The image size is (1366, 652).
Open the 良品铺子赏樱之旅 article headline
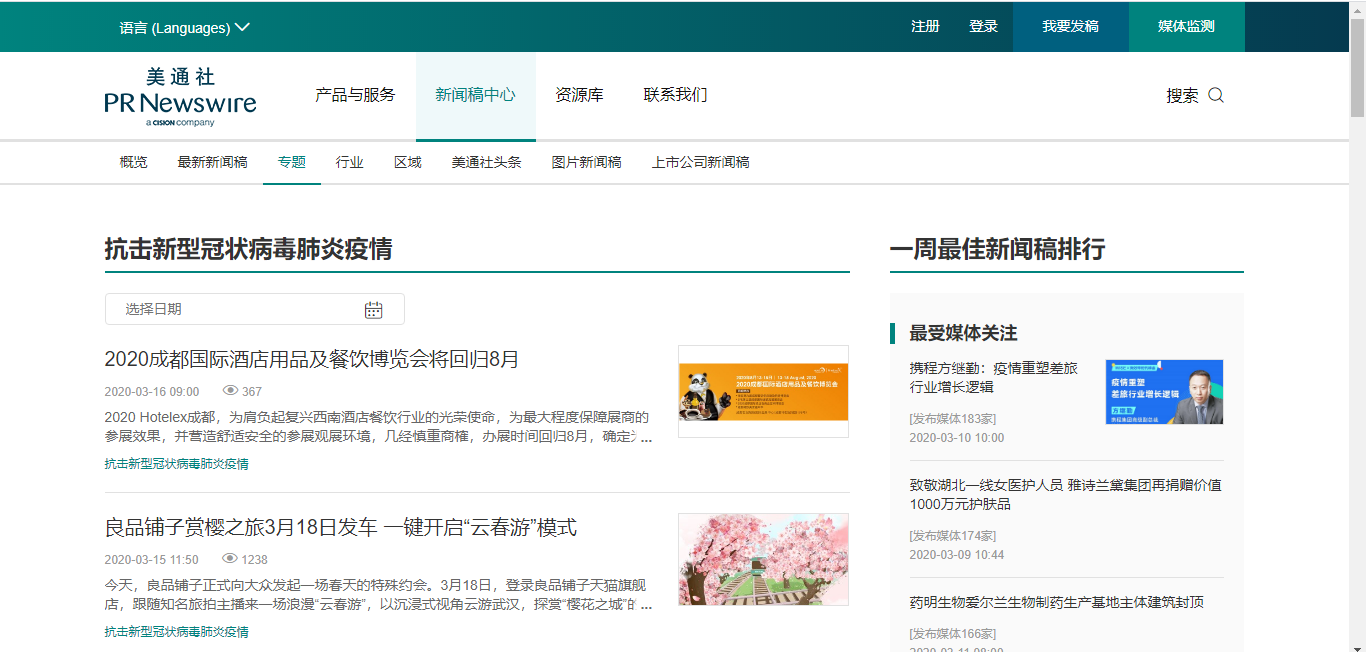point(341,527)
